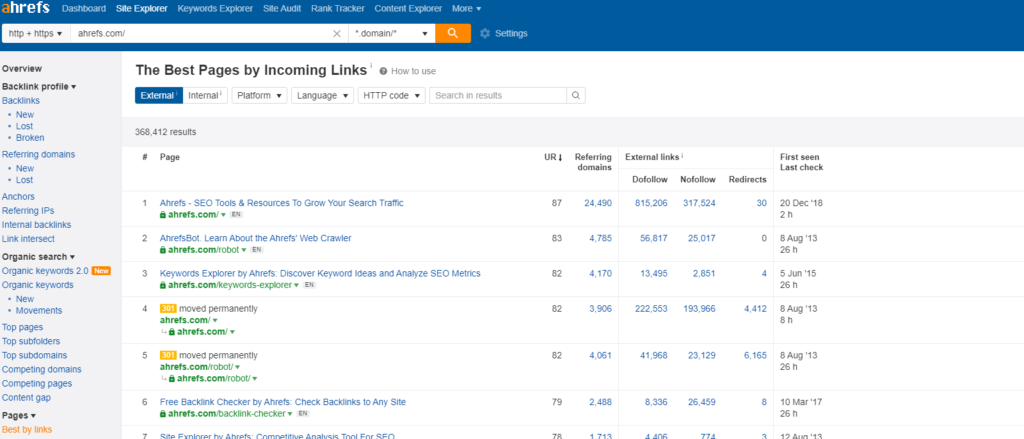Open Referring IPs in the sidebar

coord(28,210)
